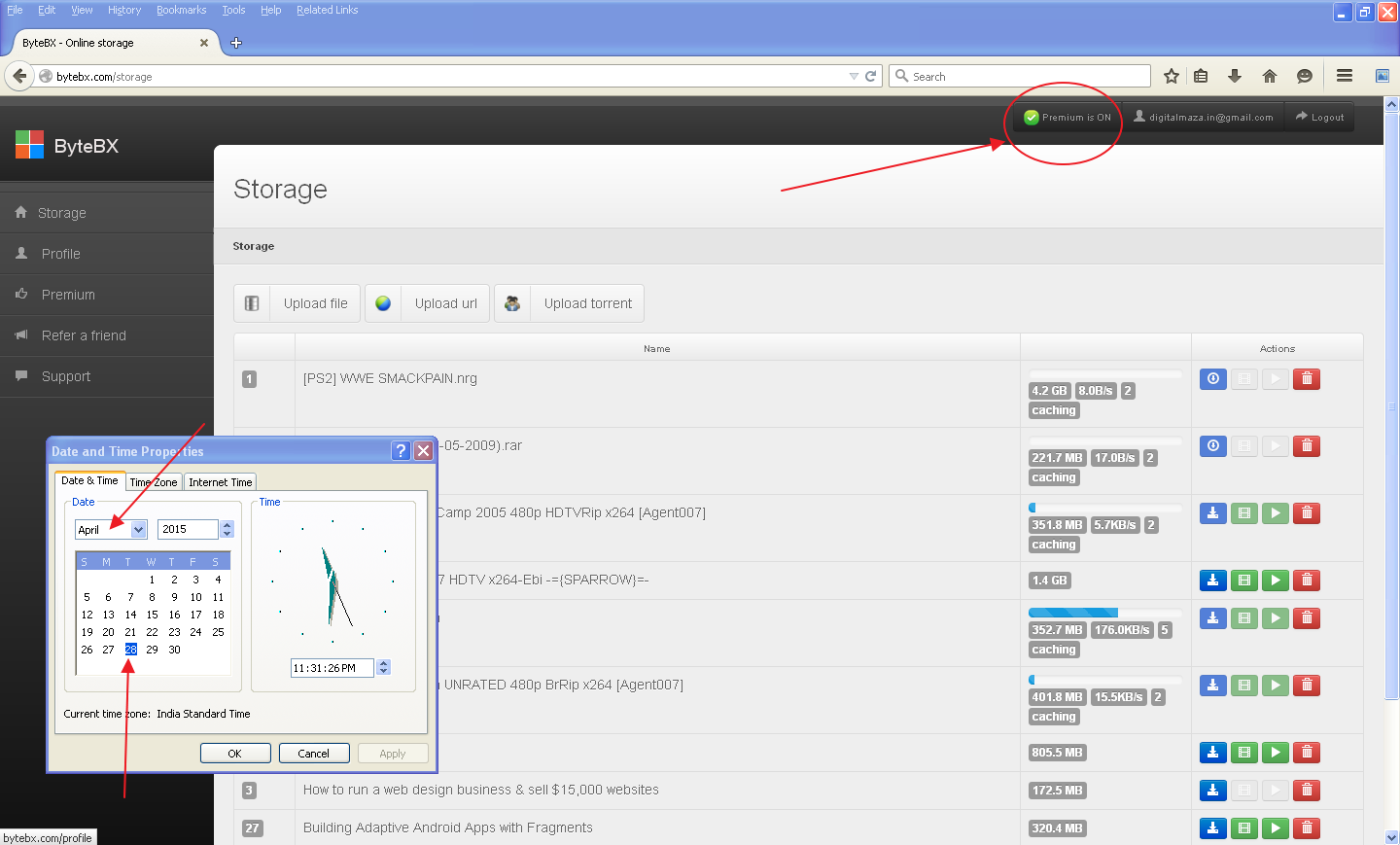Viewport: 1400px width, 845px height.
Task: Click the ByteBX logo
Action: tap(67, 145)
